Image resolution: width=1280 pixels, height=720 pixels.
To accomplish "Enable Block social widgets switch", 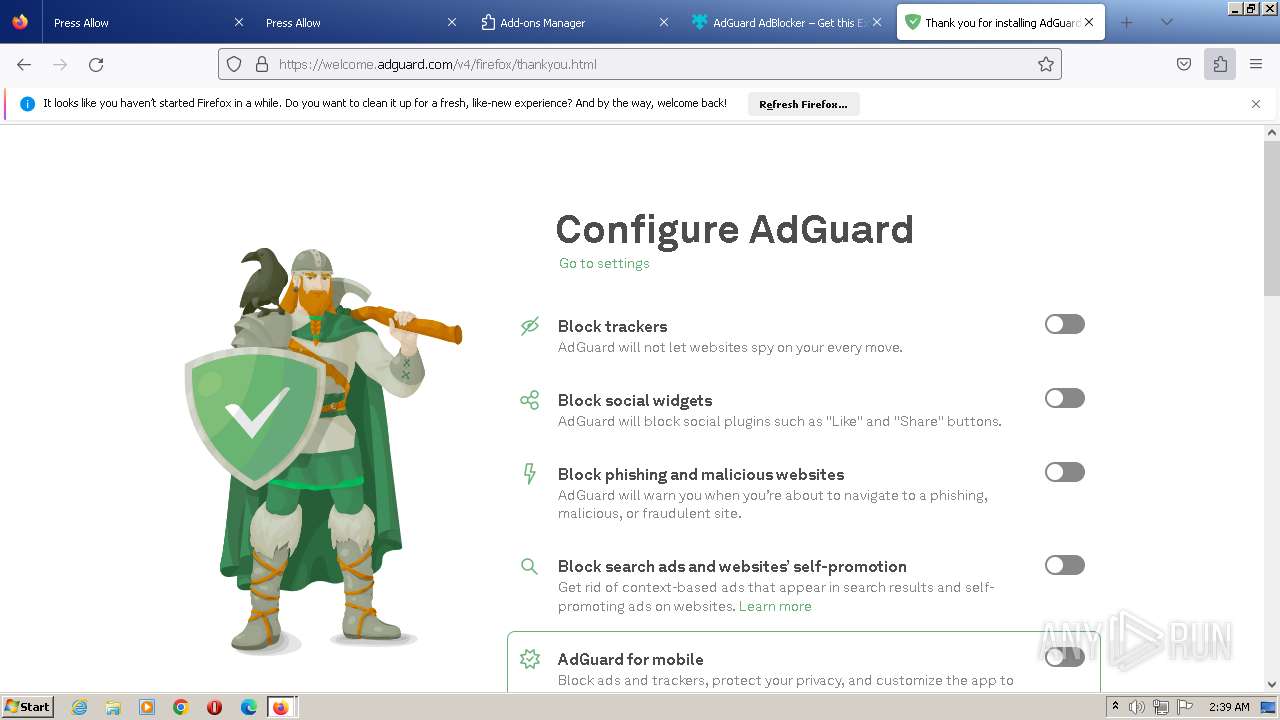I will (x=1064, y=398).
